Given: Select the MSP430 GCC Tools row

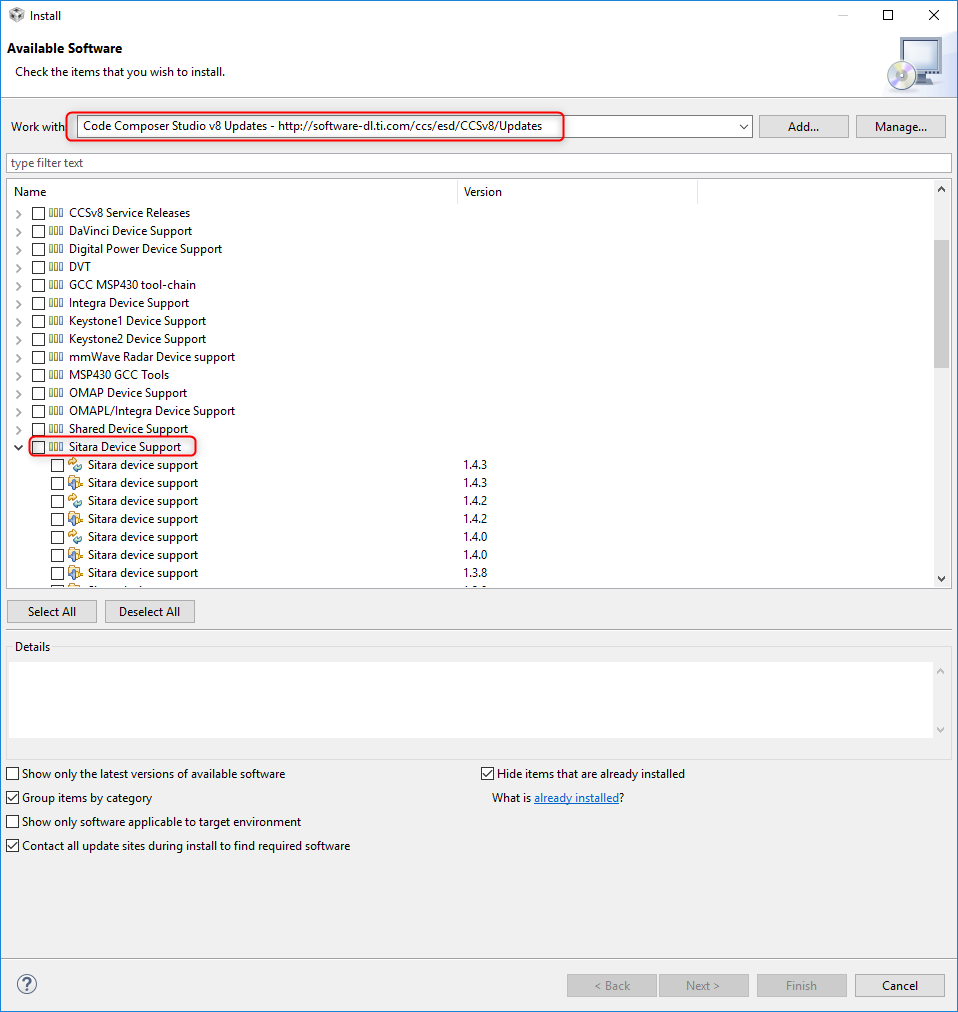Looking at the screenshot, I should 119,375.
